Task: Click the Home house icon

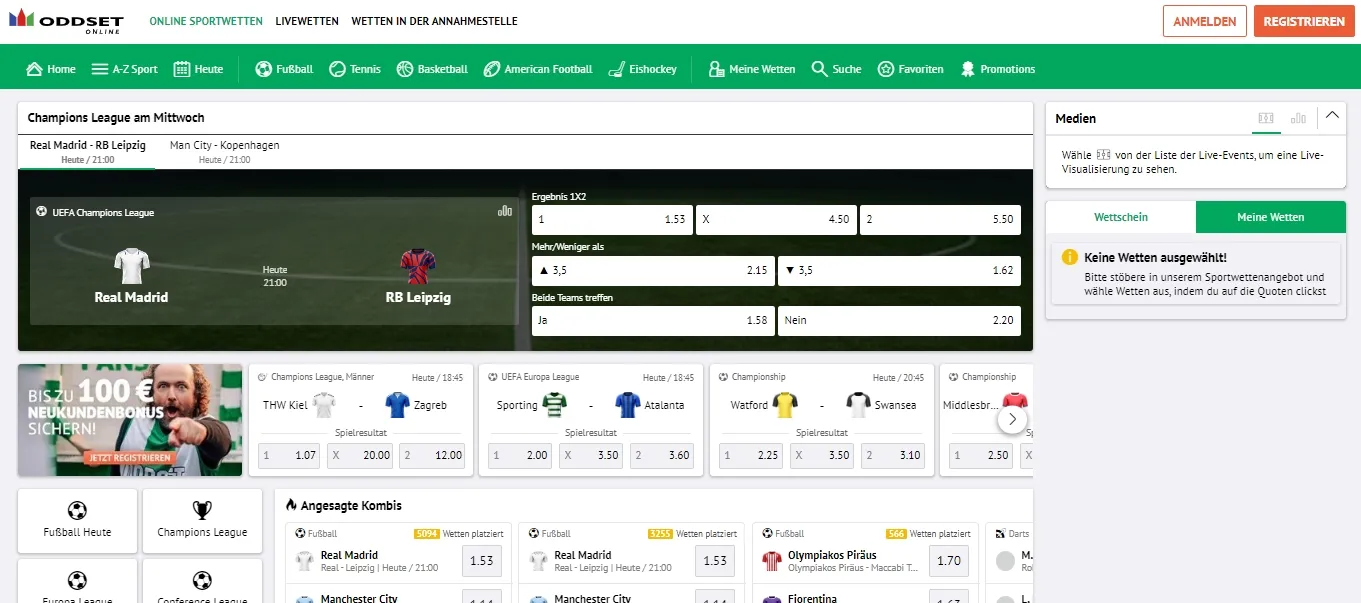Action: (35, 69)
